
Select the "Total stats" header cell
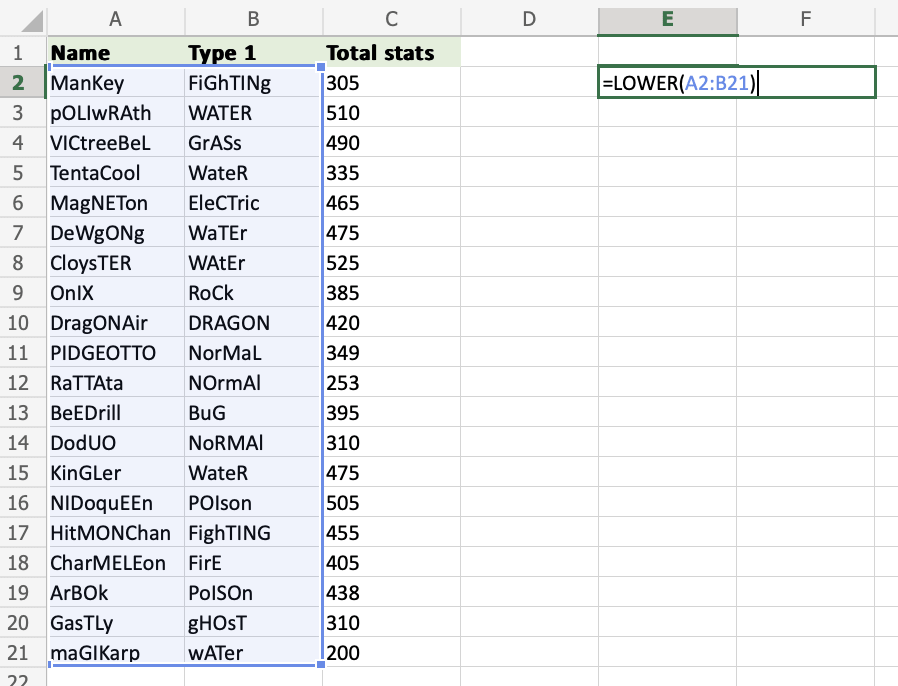[x=391, y=53]
